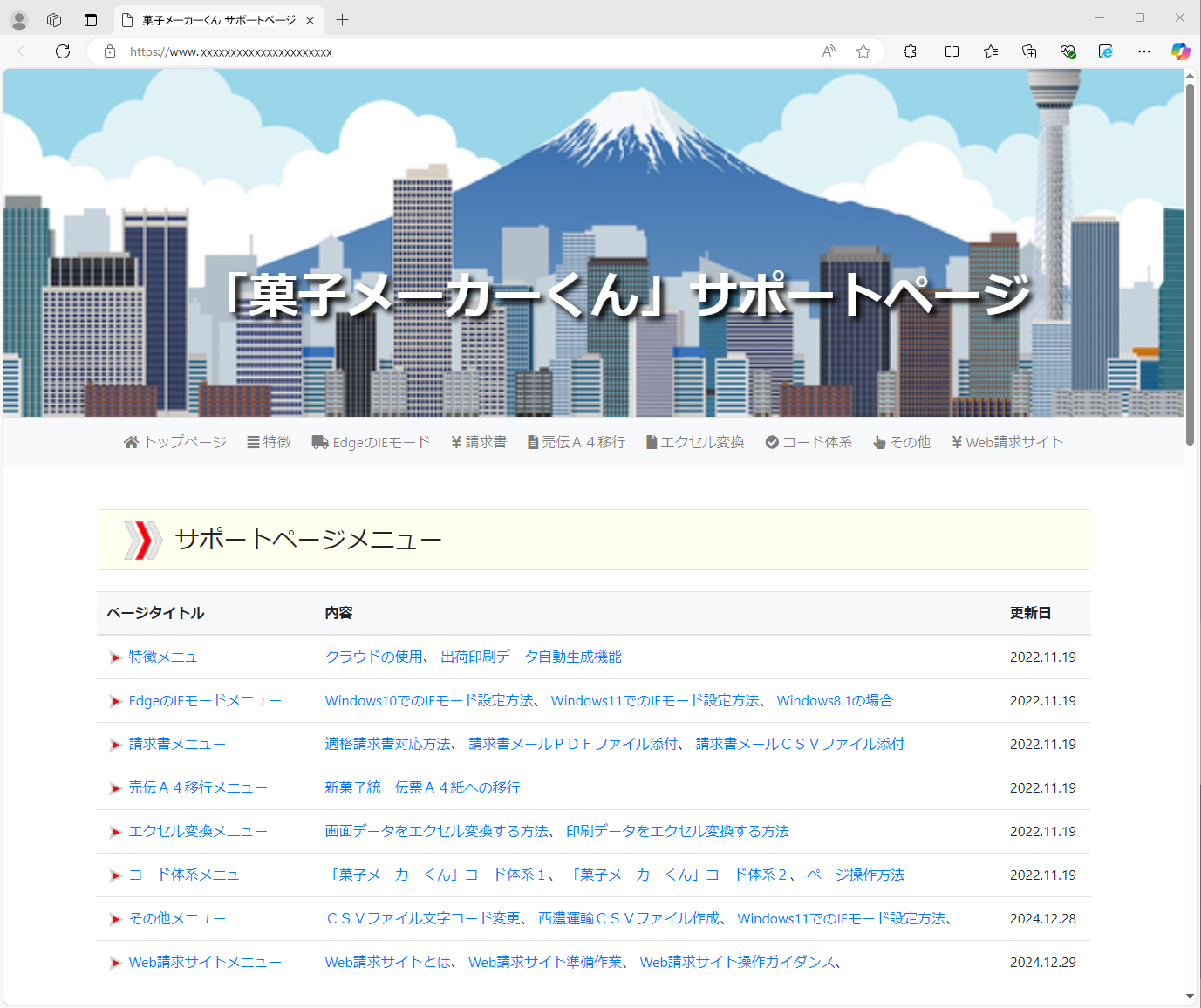Click 請求書メールCSVファイル添付 link
Image resolution: width=1201 pixels, height=1008 pixels.
[x=800, y=744]
